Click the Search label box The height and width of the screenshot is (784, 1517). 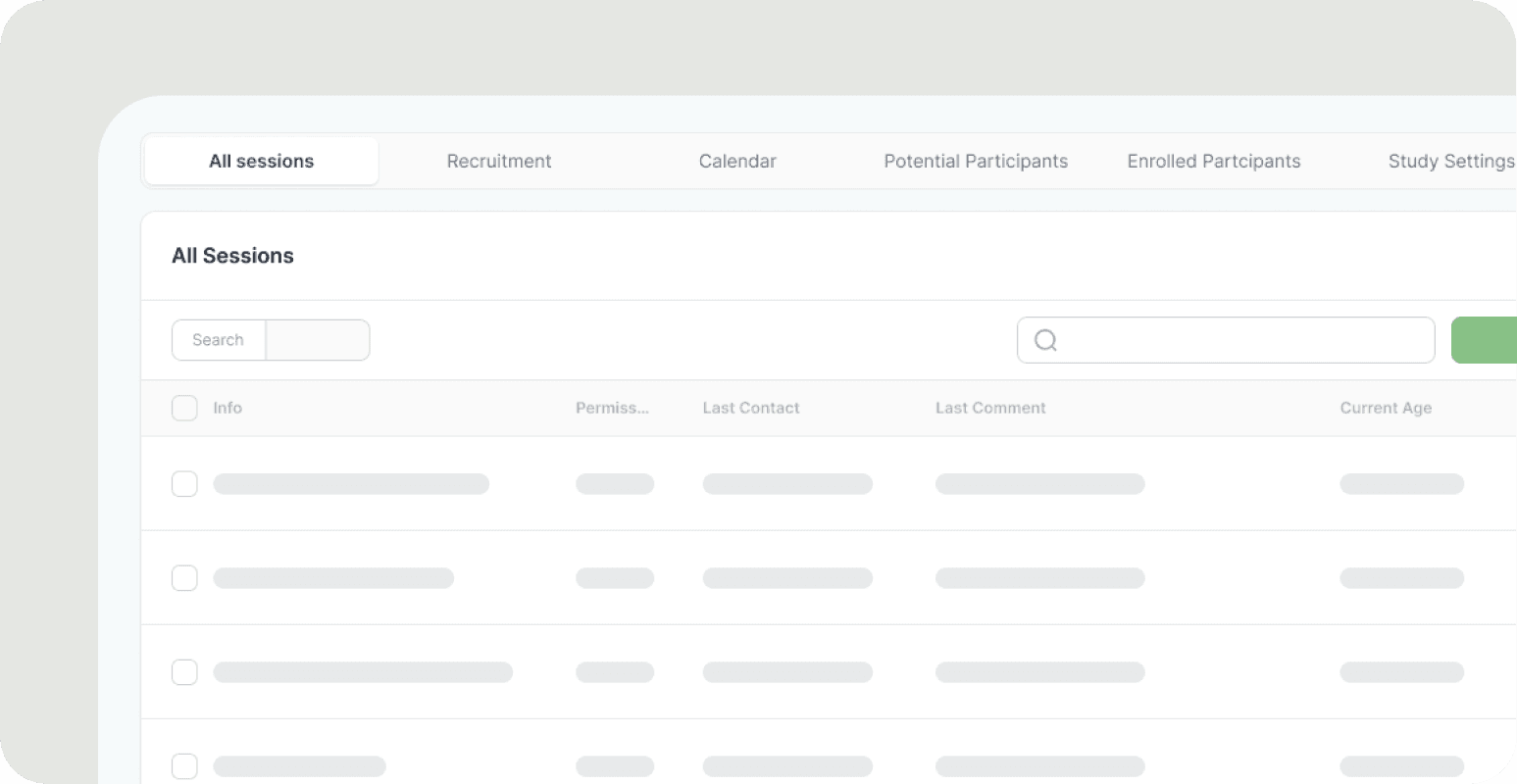(219, 340)
